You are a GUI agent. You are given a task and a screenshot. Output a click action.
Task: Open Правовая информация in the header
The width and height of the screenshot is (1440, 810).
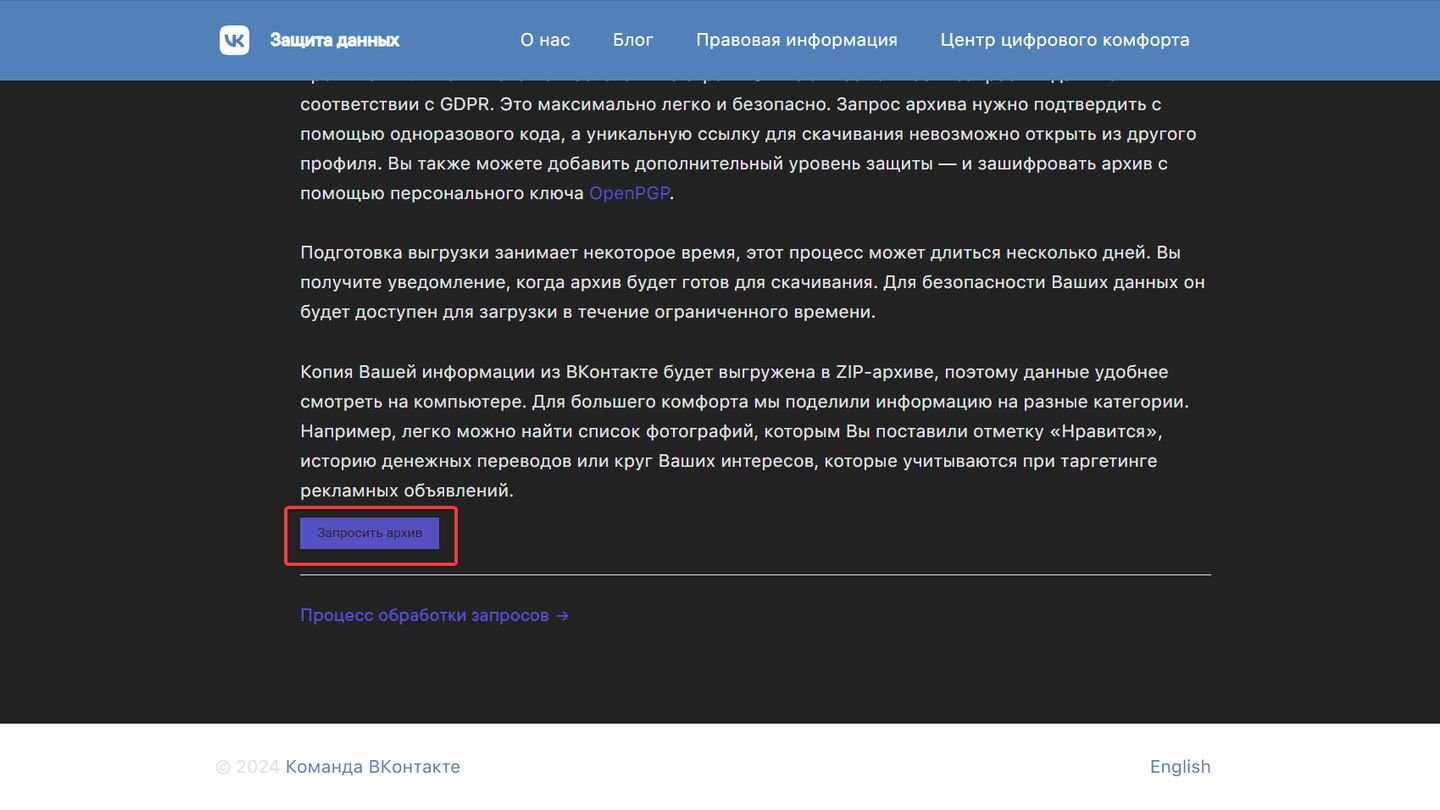pos(797,40)
